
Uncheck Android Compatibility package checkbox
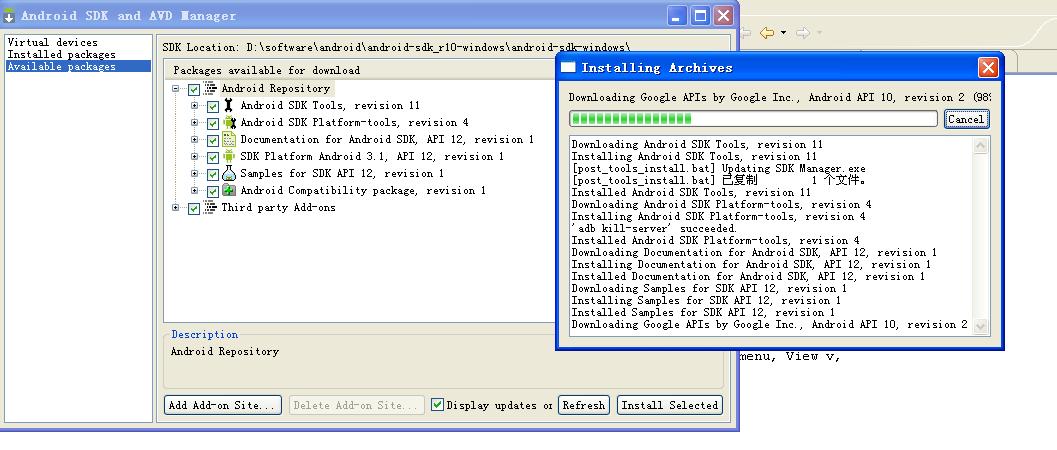point(213,191)
